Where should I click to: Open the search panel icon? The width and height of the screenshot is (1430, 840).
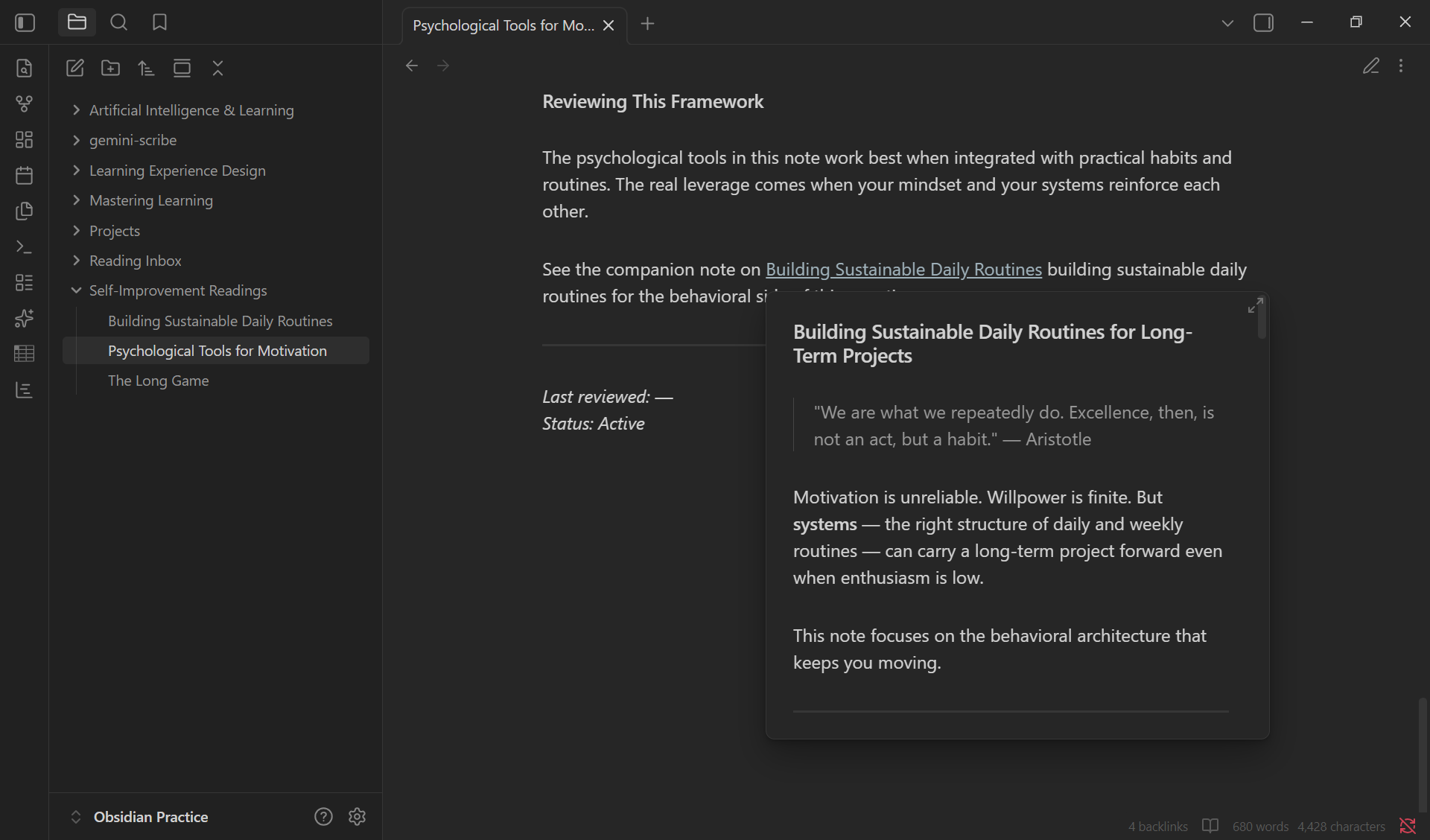click(118, 22)
